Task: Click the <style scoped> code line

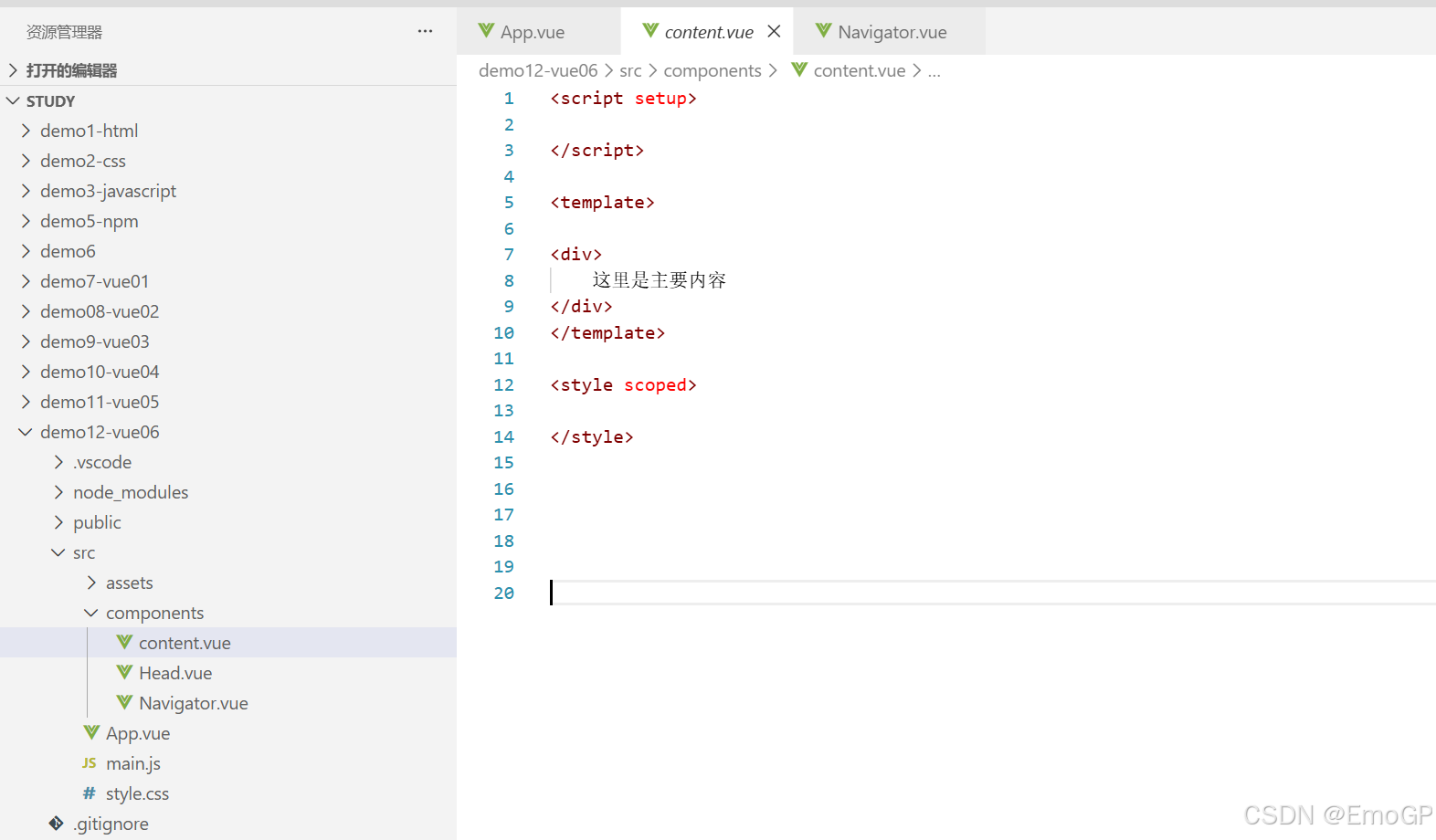Action: point(623,385)
